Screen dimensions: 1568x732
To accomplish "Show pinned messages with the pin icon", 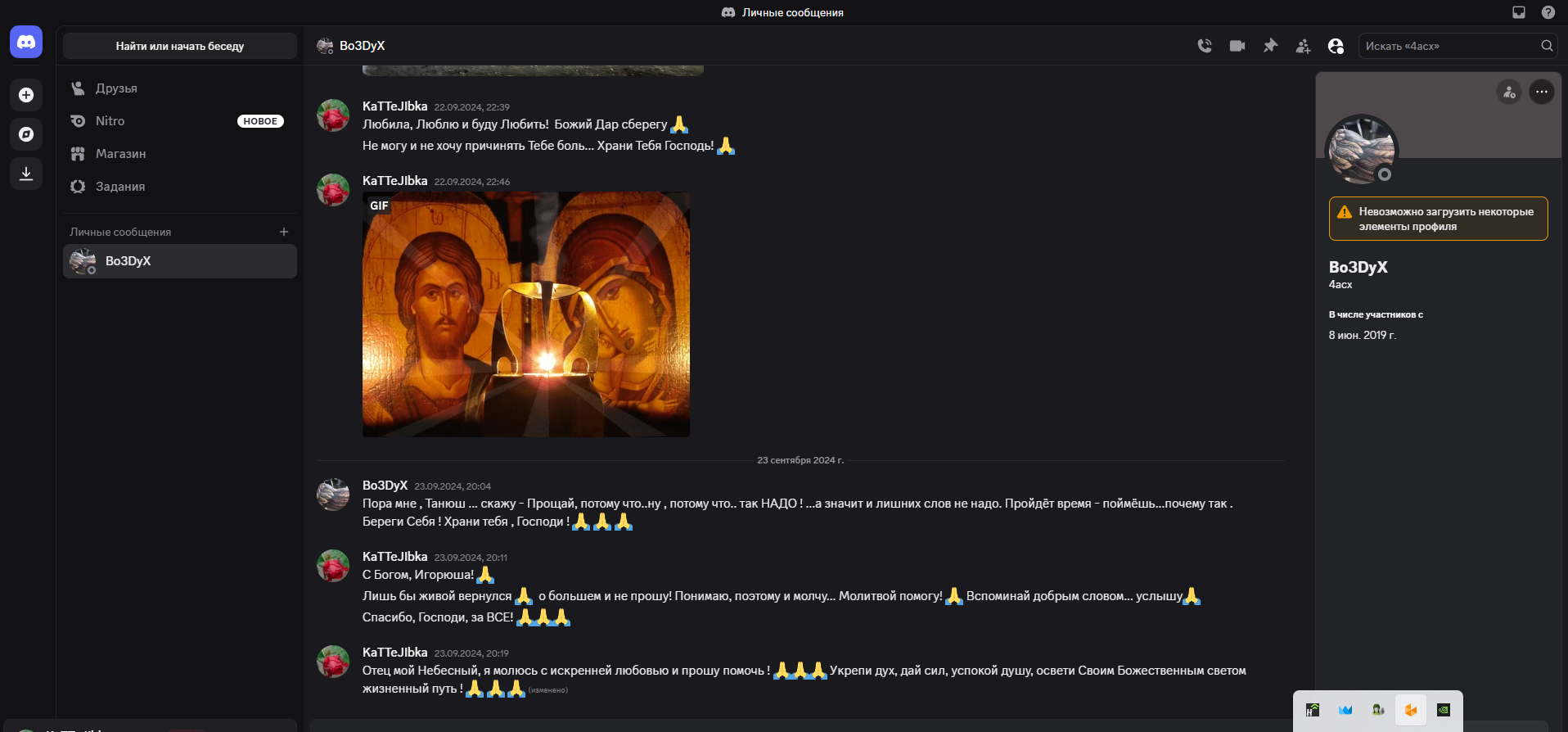I will (1270, 46).
